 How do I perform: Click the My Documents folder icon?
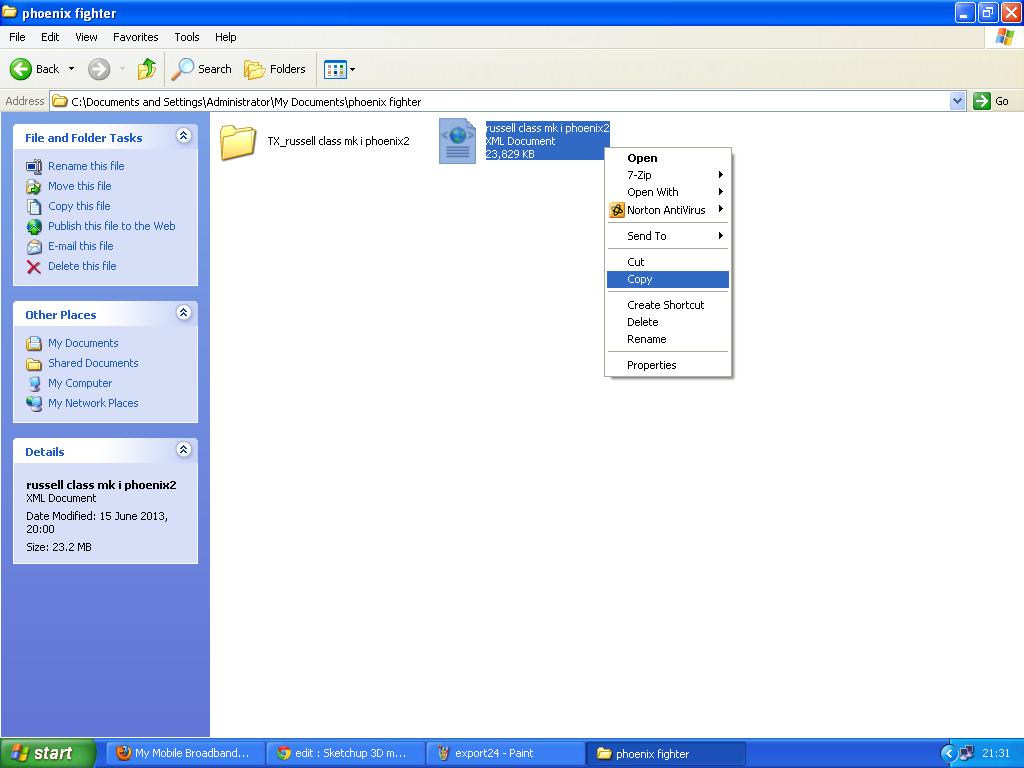34,344
